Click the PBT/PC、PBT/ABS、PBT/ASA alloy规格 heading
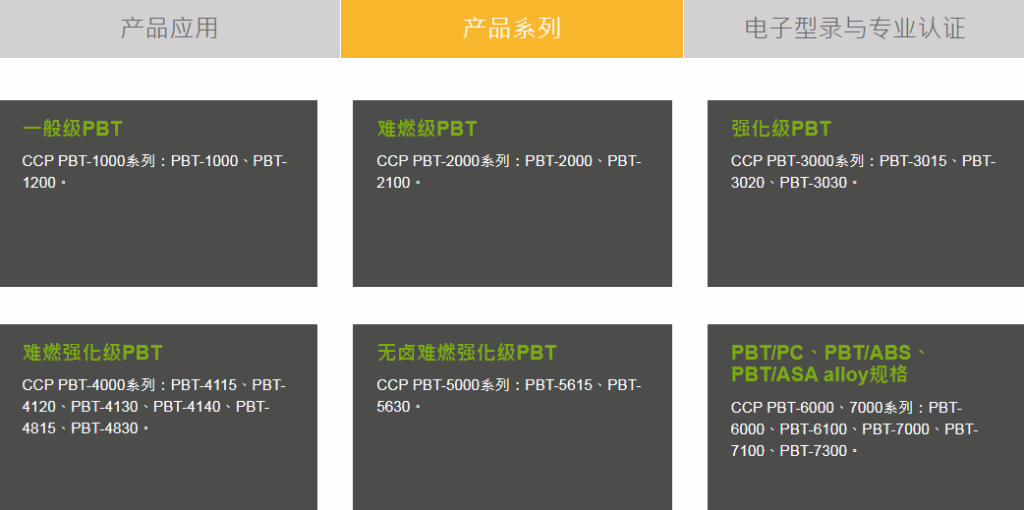Image resolution: width=1024 pixels, height=510 pixels. tap(829, 364)
